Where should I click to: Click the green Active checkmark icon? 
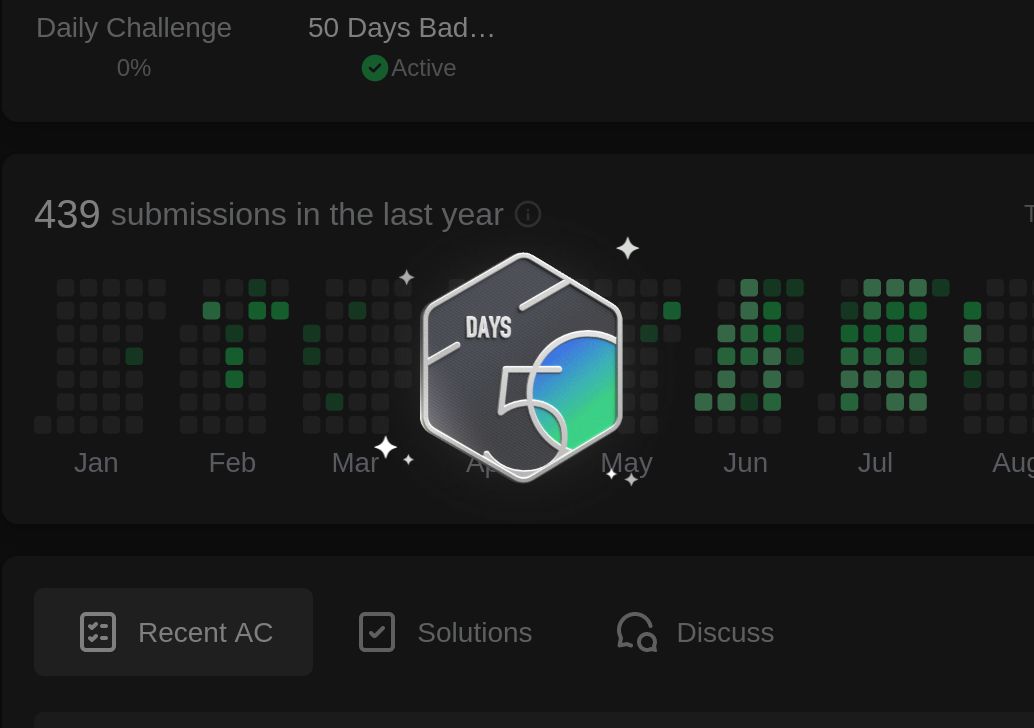(375, 68)
